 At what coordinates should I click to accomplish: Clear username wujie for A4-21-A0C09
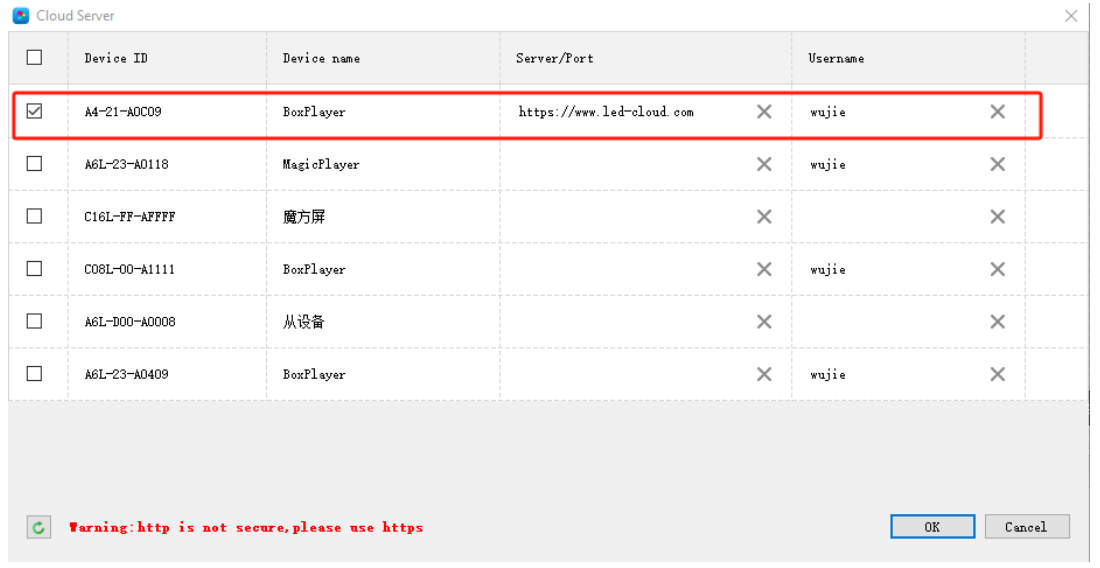[x=997, y=111]
